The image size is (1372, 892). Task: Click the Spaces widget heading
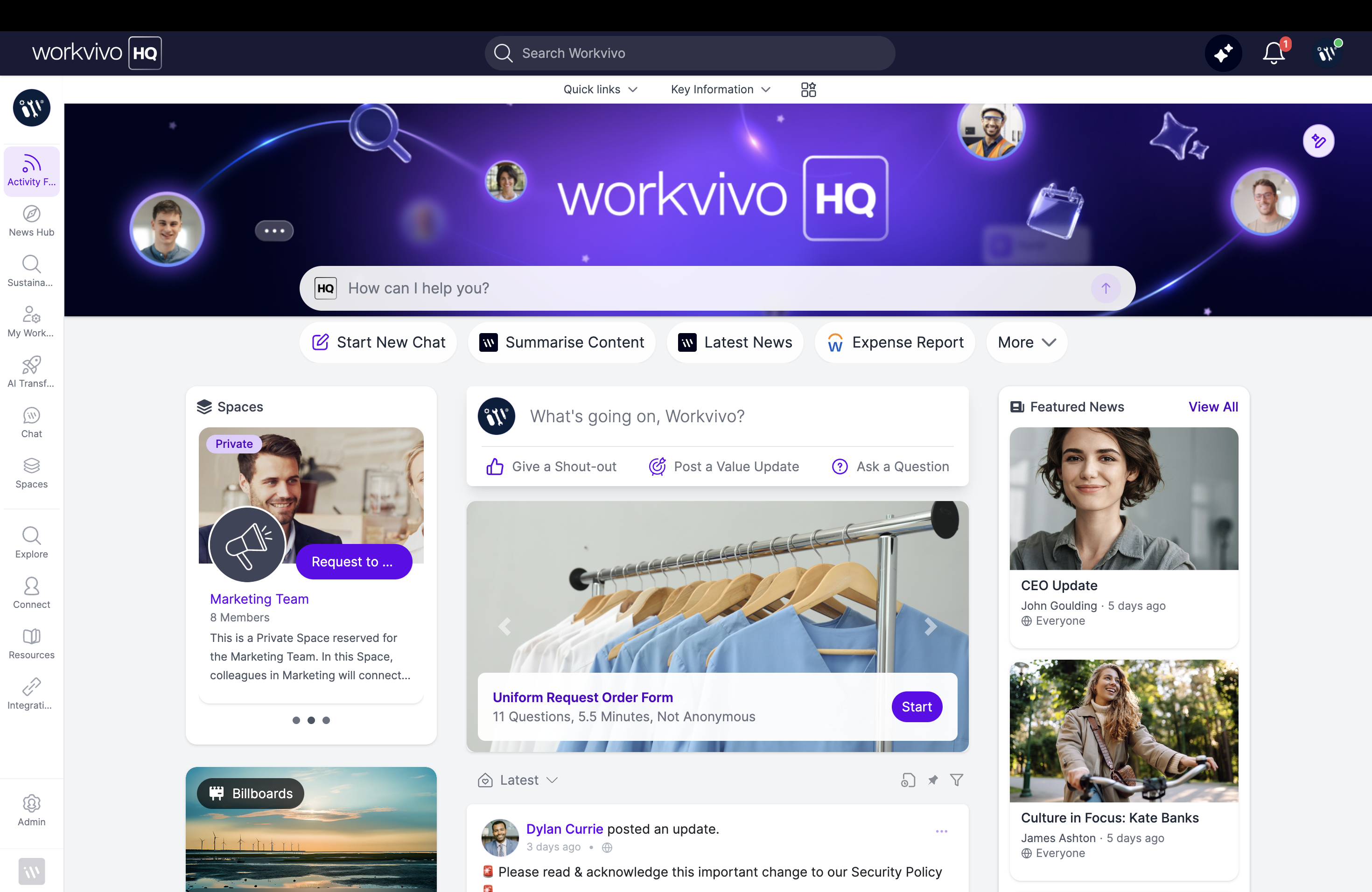click(x=230, y=406)
